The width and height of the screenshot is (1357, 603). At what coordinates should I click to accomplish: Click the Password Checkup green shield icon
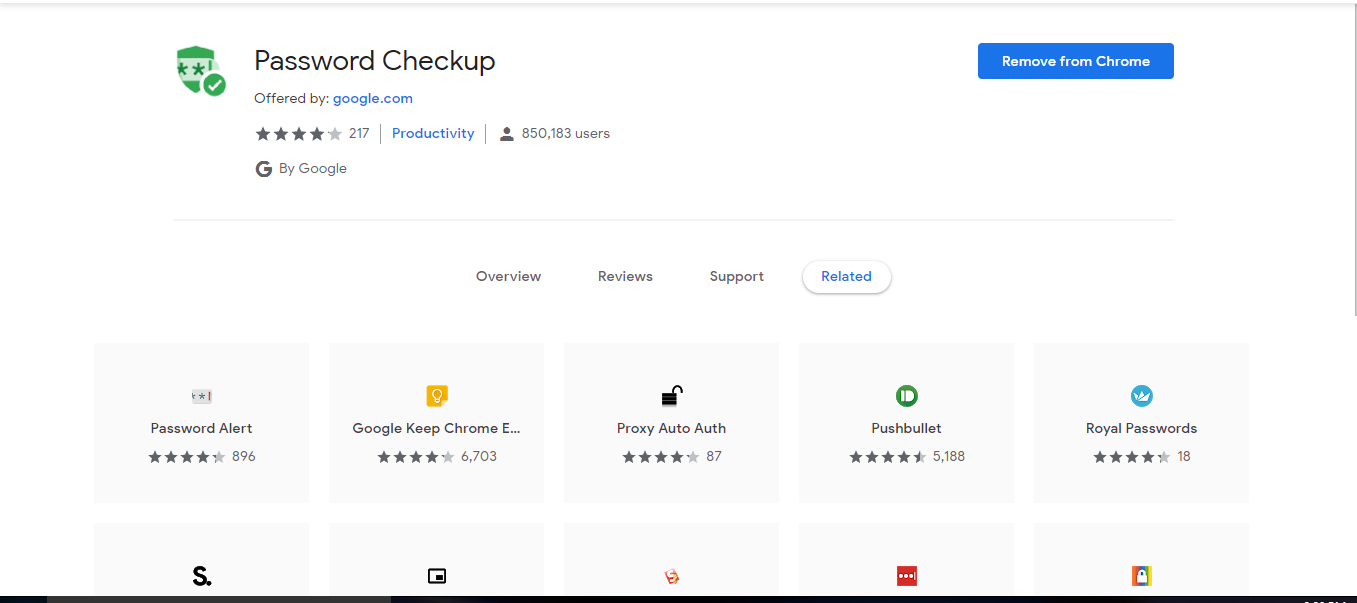(201, 70)
